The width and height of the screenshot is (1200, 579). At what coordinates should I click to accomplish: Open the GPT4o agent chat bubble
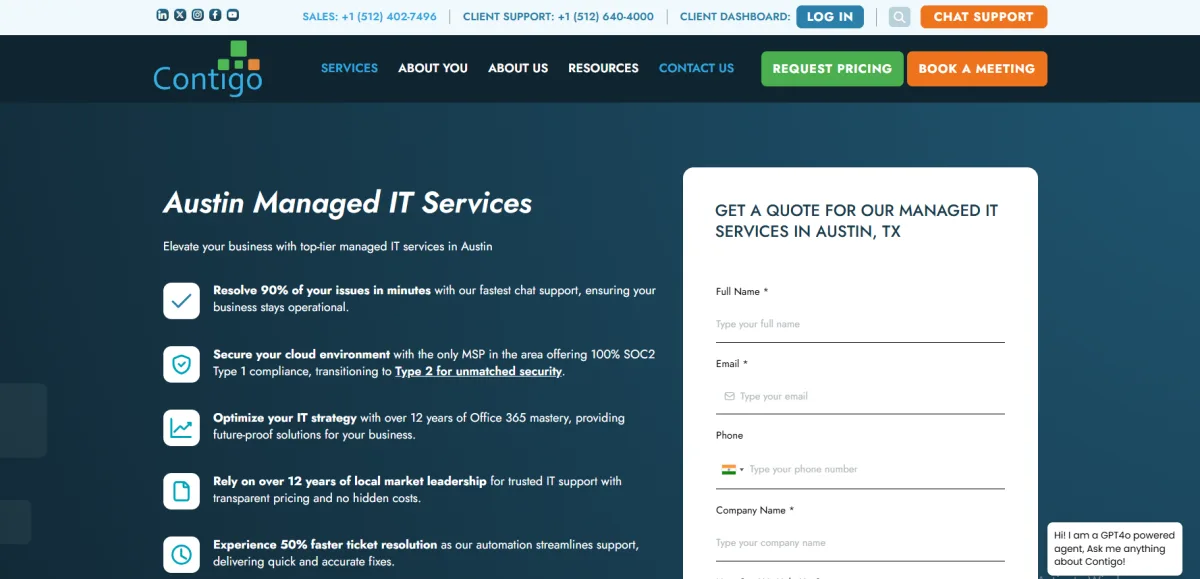tap(1115, 548)
